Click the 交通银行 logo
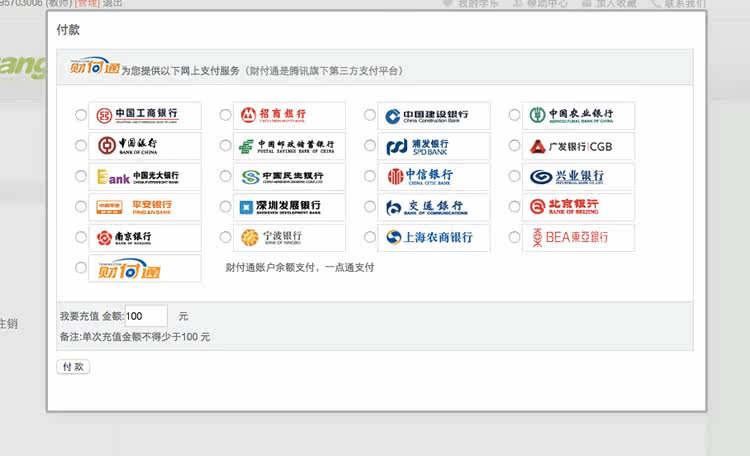This screenshot has height=456, width=750. point(434,207)
